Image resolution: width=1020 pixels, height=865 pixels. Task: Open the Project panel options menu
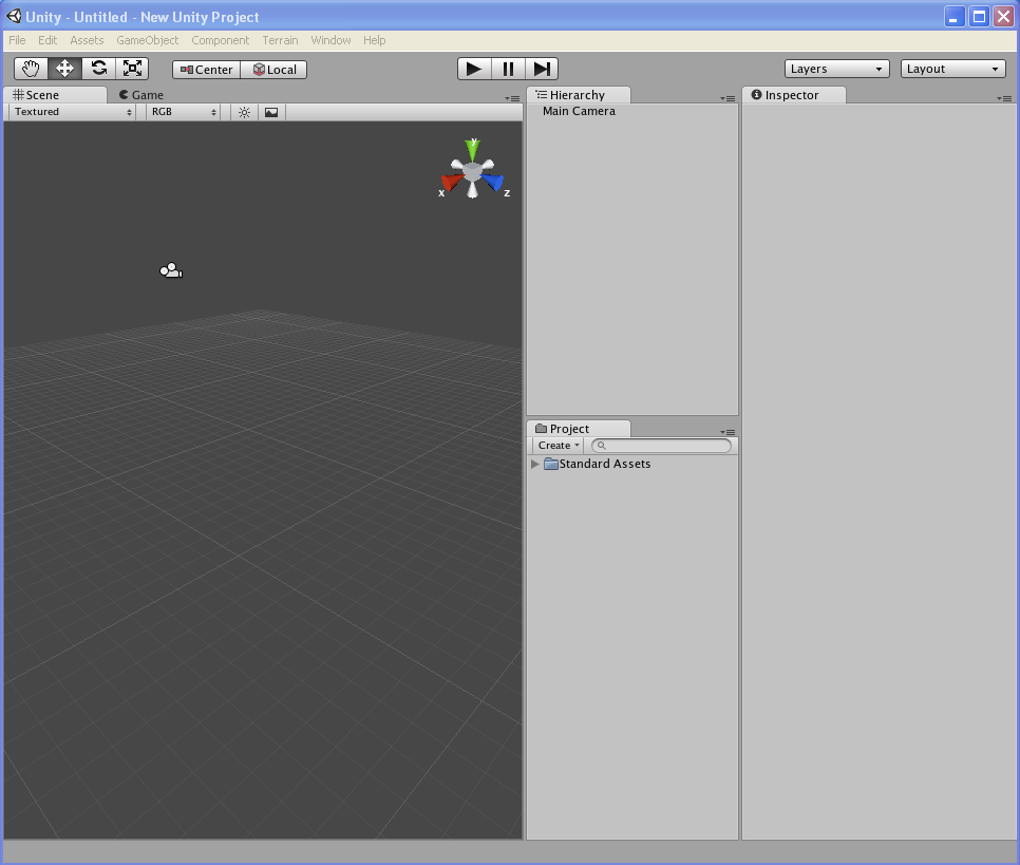point(727,432)
